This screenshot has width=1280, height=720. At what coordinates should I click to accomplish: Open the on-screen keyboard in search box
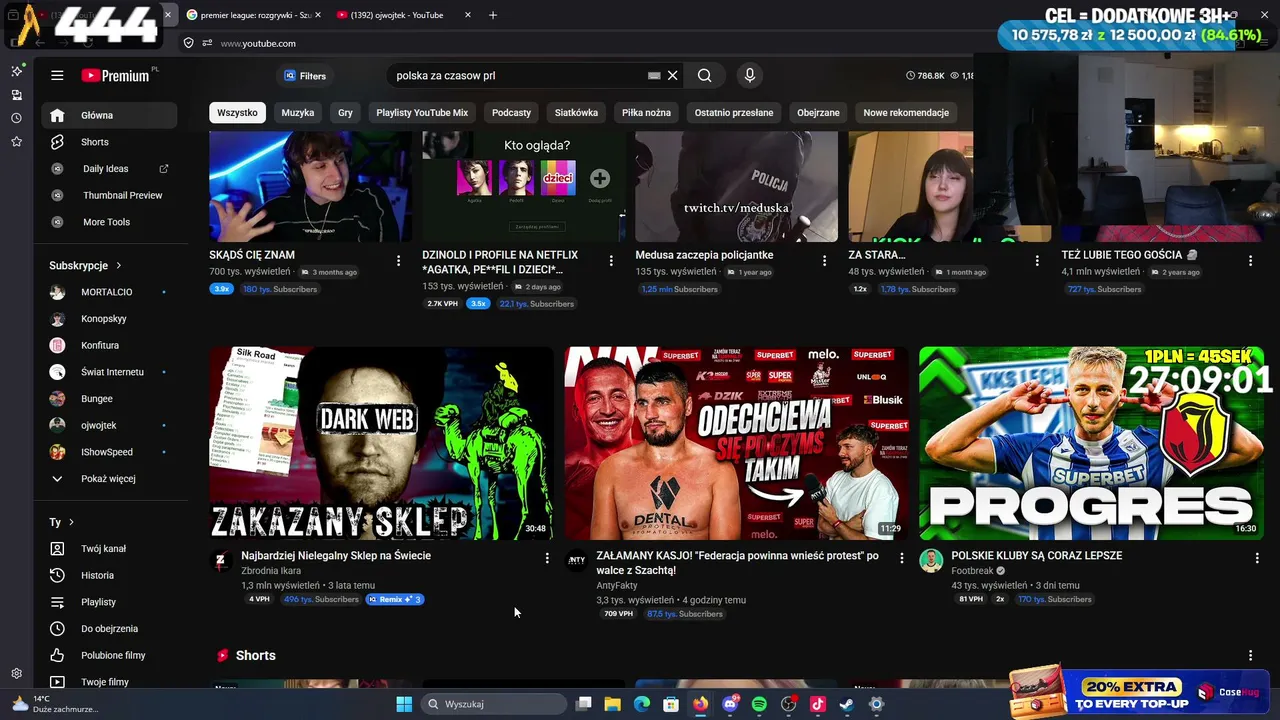pyautogui.click(x=654, y=76)
